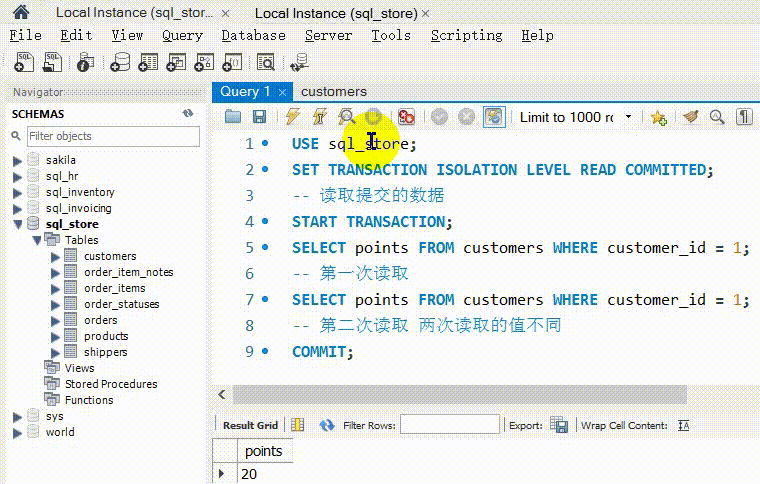760x484 pixels.
Task: Select the Functions folder
Action: tap(89, 400)
